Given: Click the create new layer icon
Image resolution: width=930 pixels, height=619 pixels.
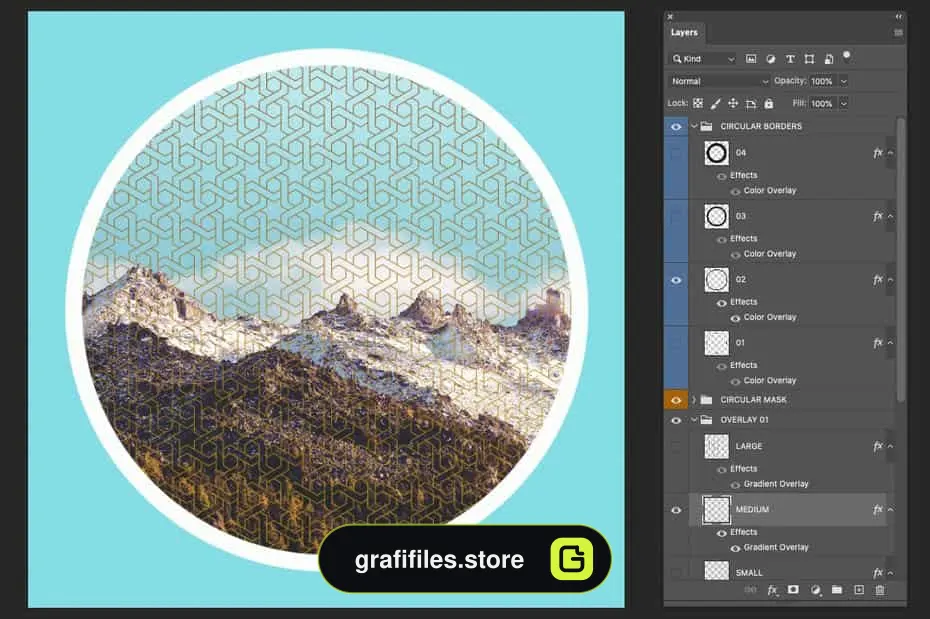Looking at the screenshot, I should 859,589.
